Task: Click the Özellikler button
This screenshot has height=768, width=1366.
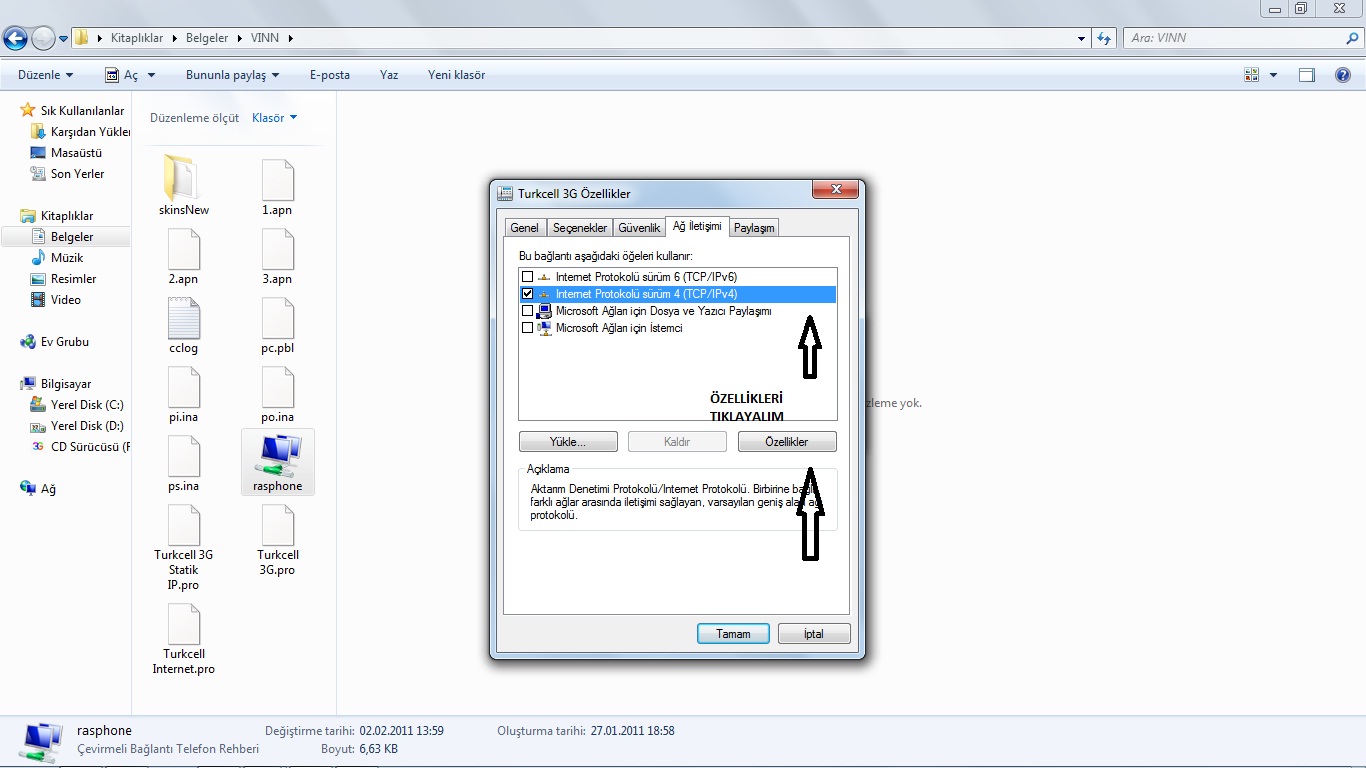Action: coord(787,441)
